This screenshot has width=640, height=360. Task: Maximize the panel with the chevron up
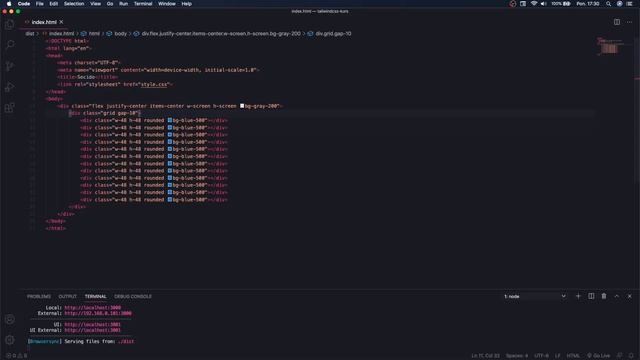617,296
